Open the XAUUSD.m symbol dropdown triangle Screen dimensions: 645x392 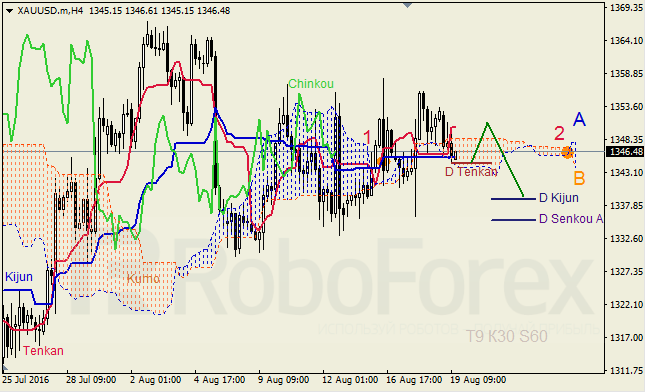coord(9,11)
